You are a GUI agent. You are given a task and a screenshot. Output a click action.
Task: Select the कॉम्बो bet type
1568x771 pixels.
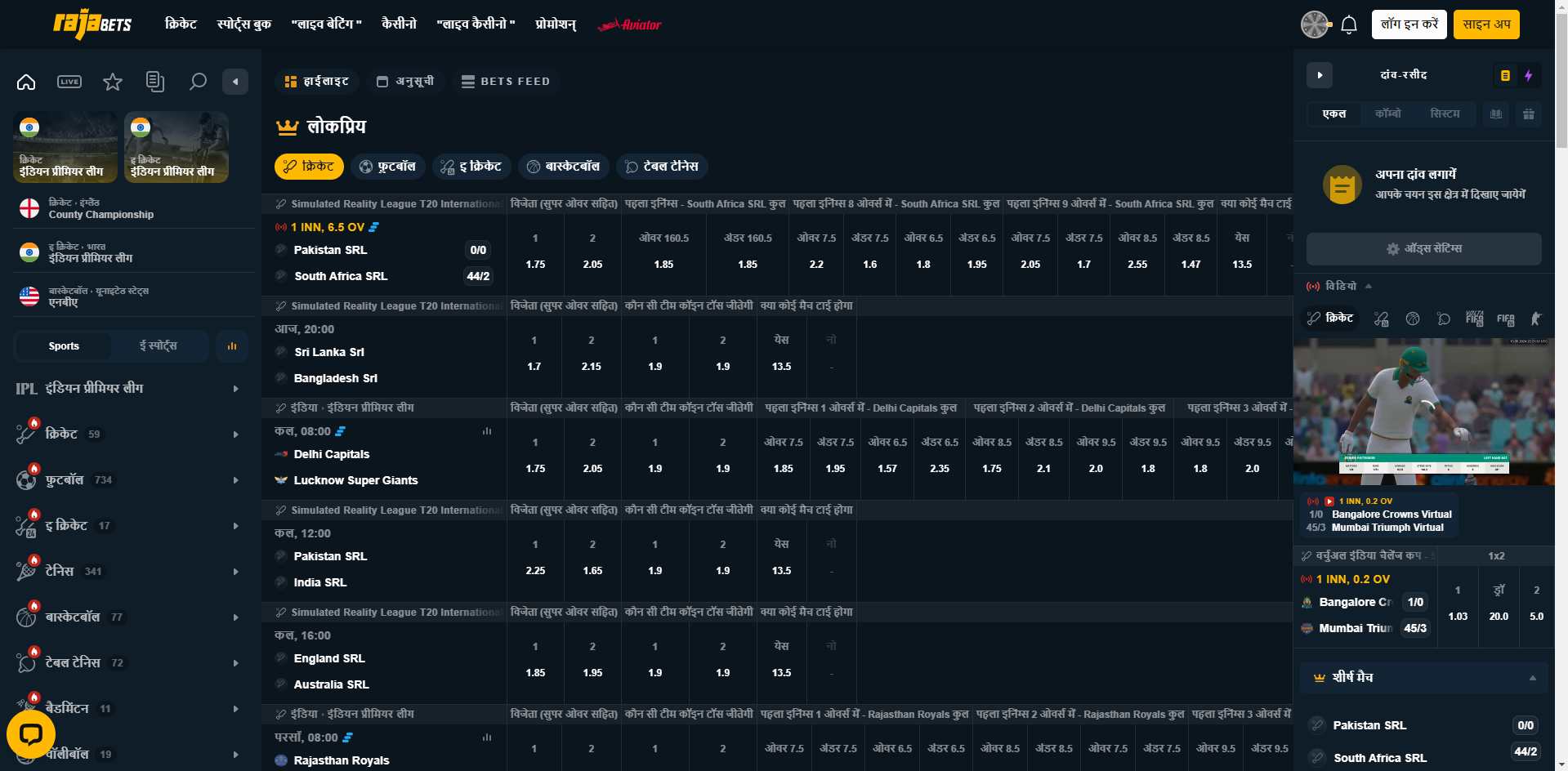[1388, 114]
